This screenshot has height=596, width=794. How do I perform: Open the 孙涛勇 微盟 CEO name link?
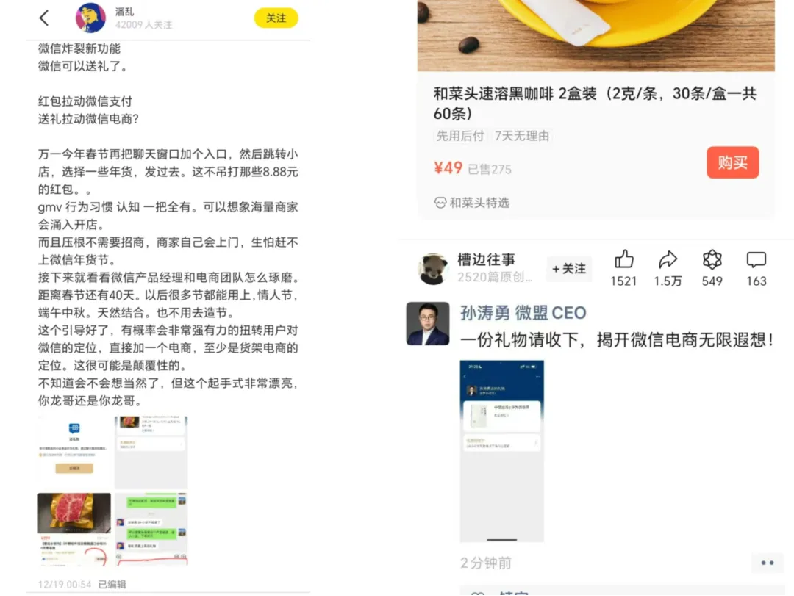click(x=523, y=313)
